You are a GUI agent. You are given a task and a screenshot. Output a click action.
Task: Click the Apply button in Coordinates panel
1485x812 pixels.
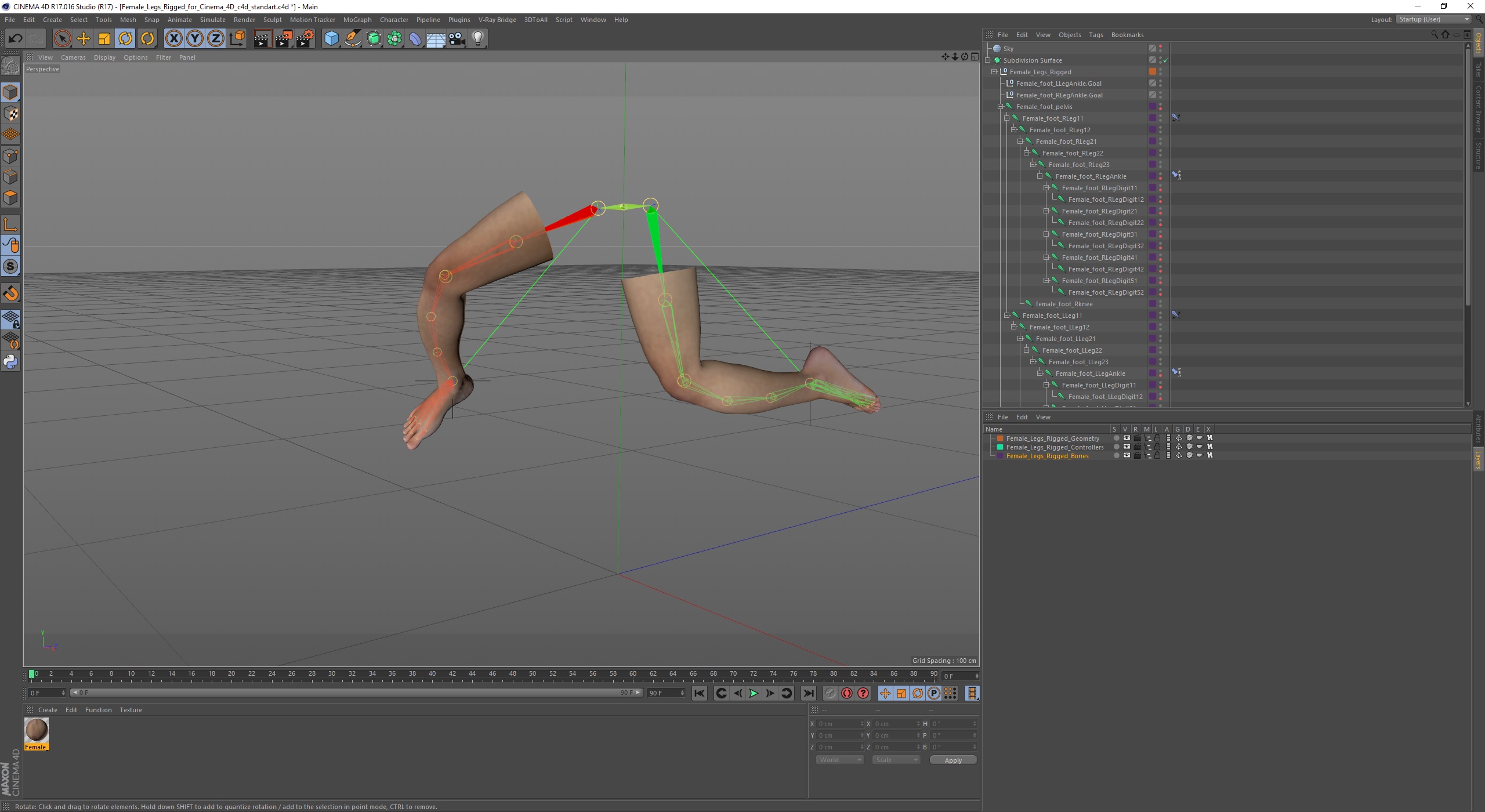pyautogui.click(x=951, y=759)
